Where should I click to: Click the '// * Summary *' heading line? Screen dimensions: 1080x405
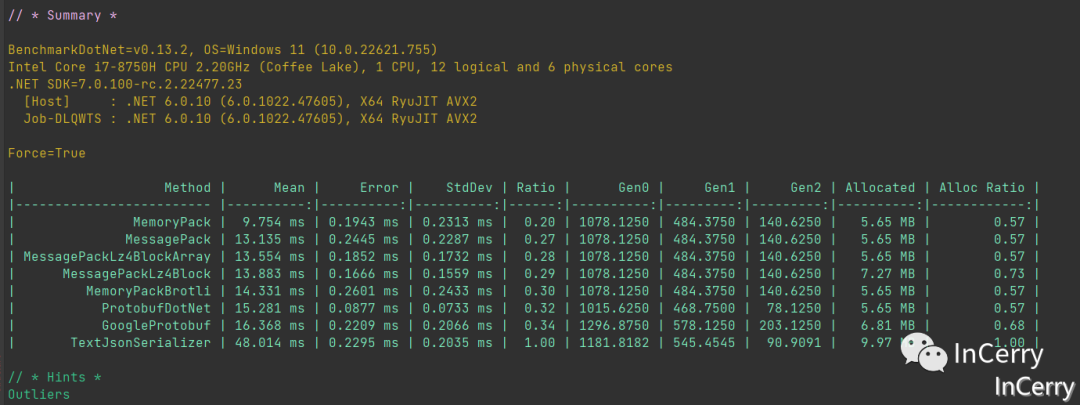pyautogui.click(x=62, y=15)
